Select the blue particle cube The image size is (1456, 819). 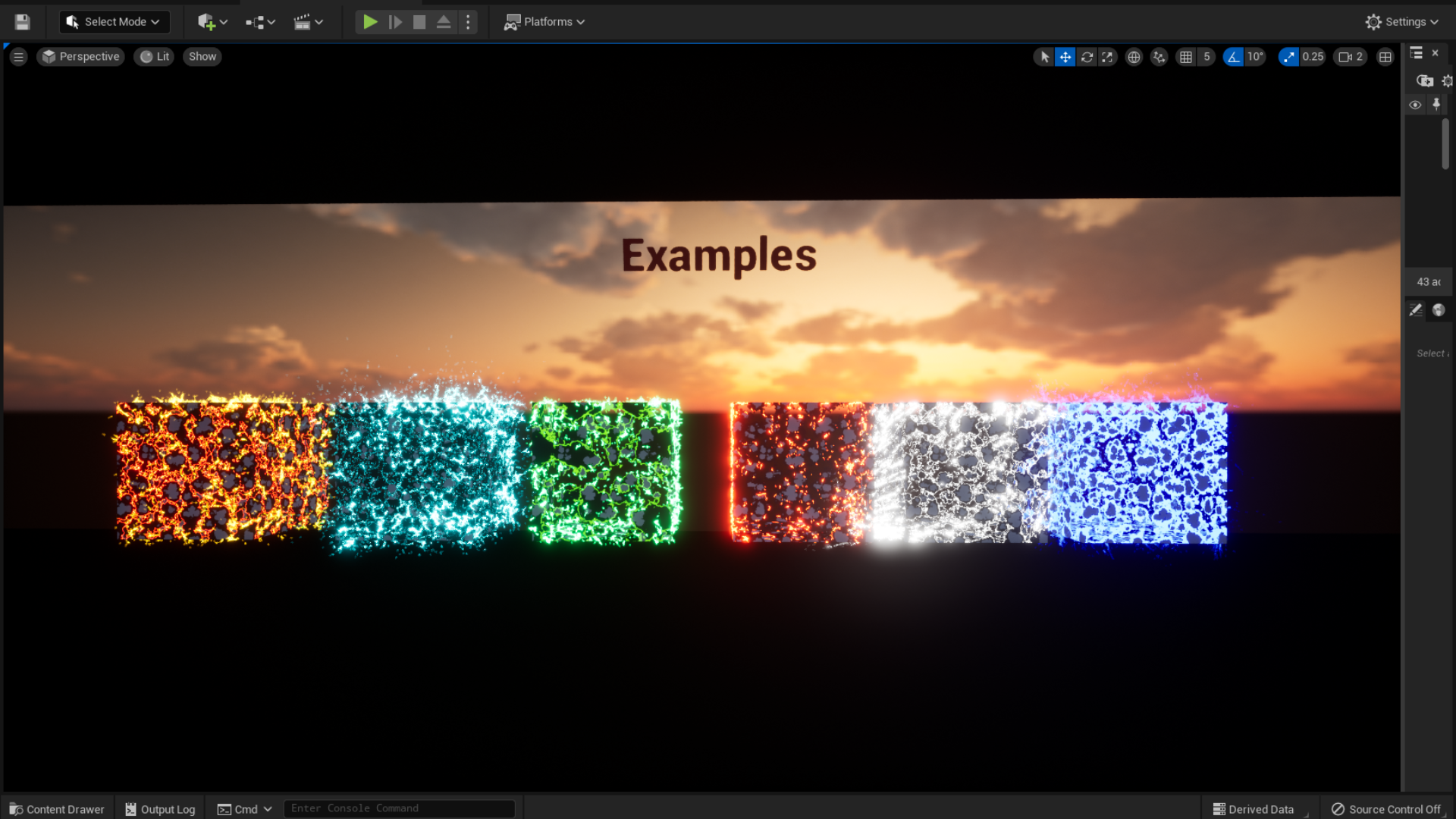1137,472
